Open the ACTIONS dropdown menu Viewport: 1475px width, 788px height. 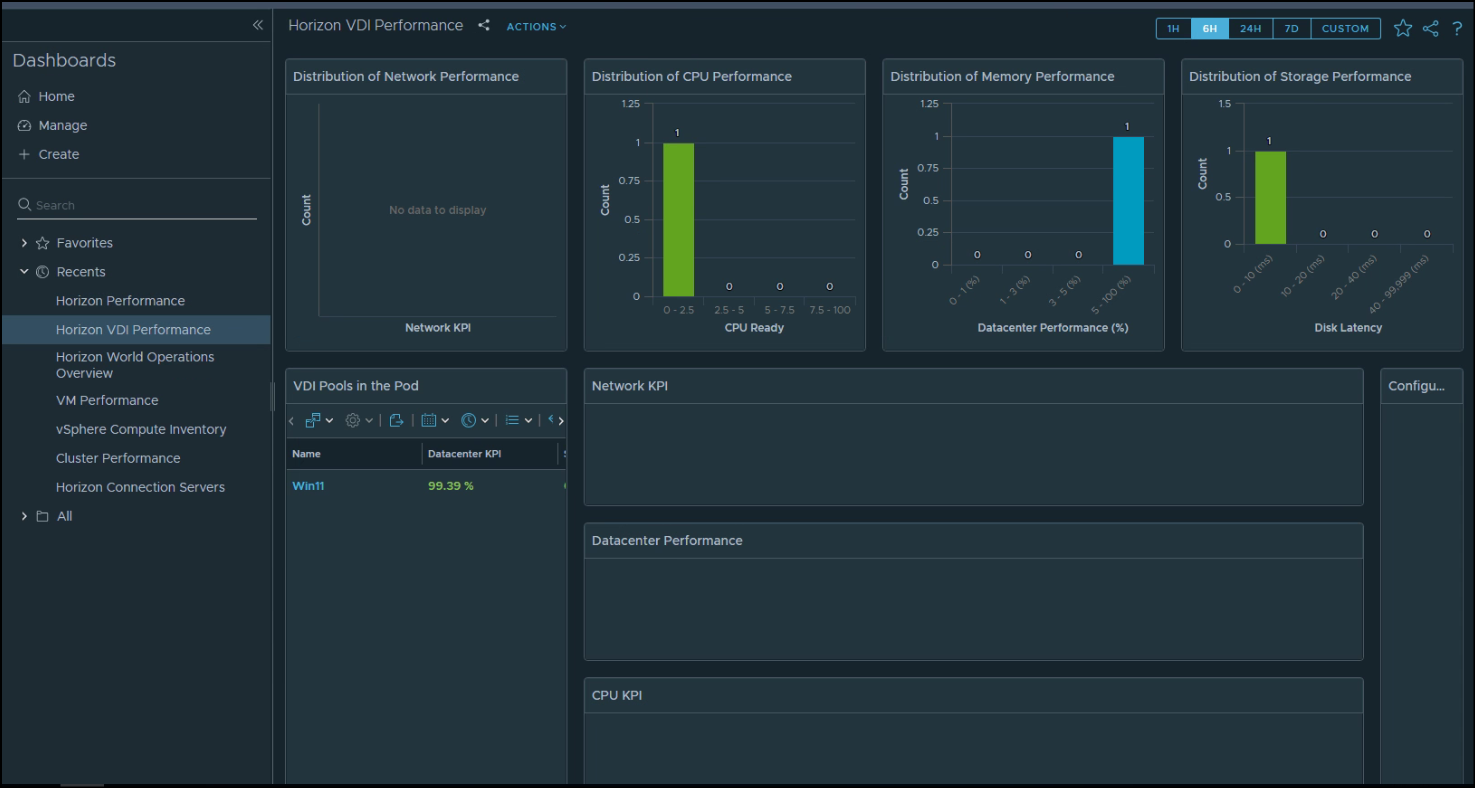click(536, 26)
